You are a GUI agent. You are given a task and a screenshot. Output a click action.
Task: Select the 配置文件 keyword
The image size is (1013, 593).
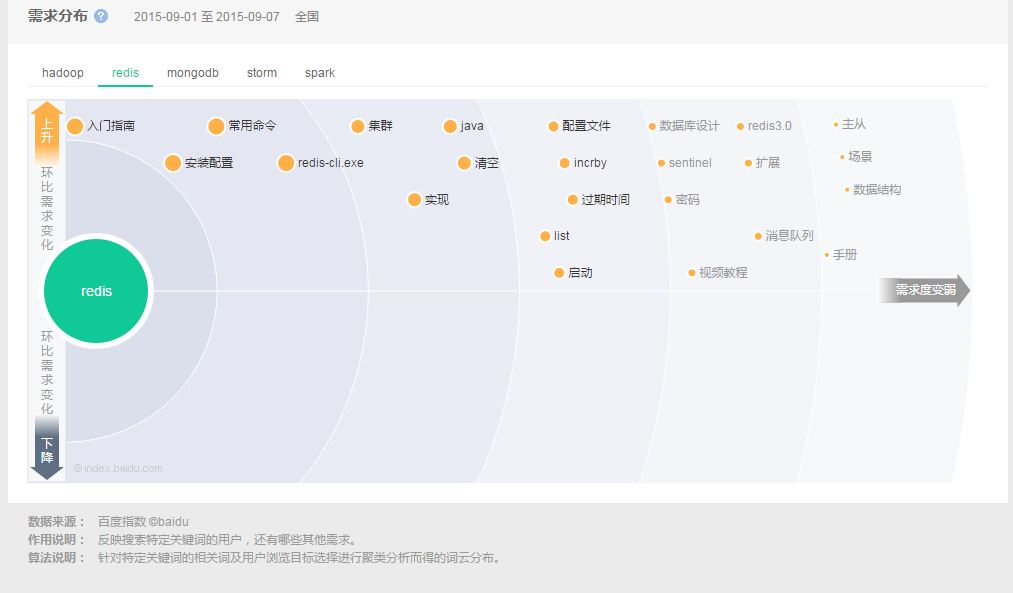[x=580, y=126]
